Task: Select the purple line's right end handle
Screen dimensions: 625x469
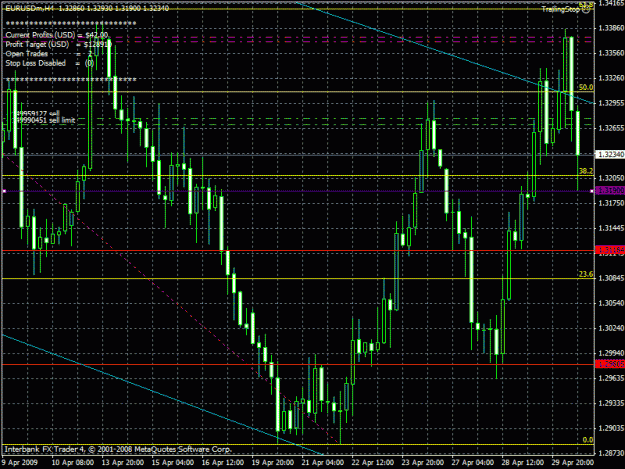Action: [592, 191]
